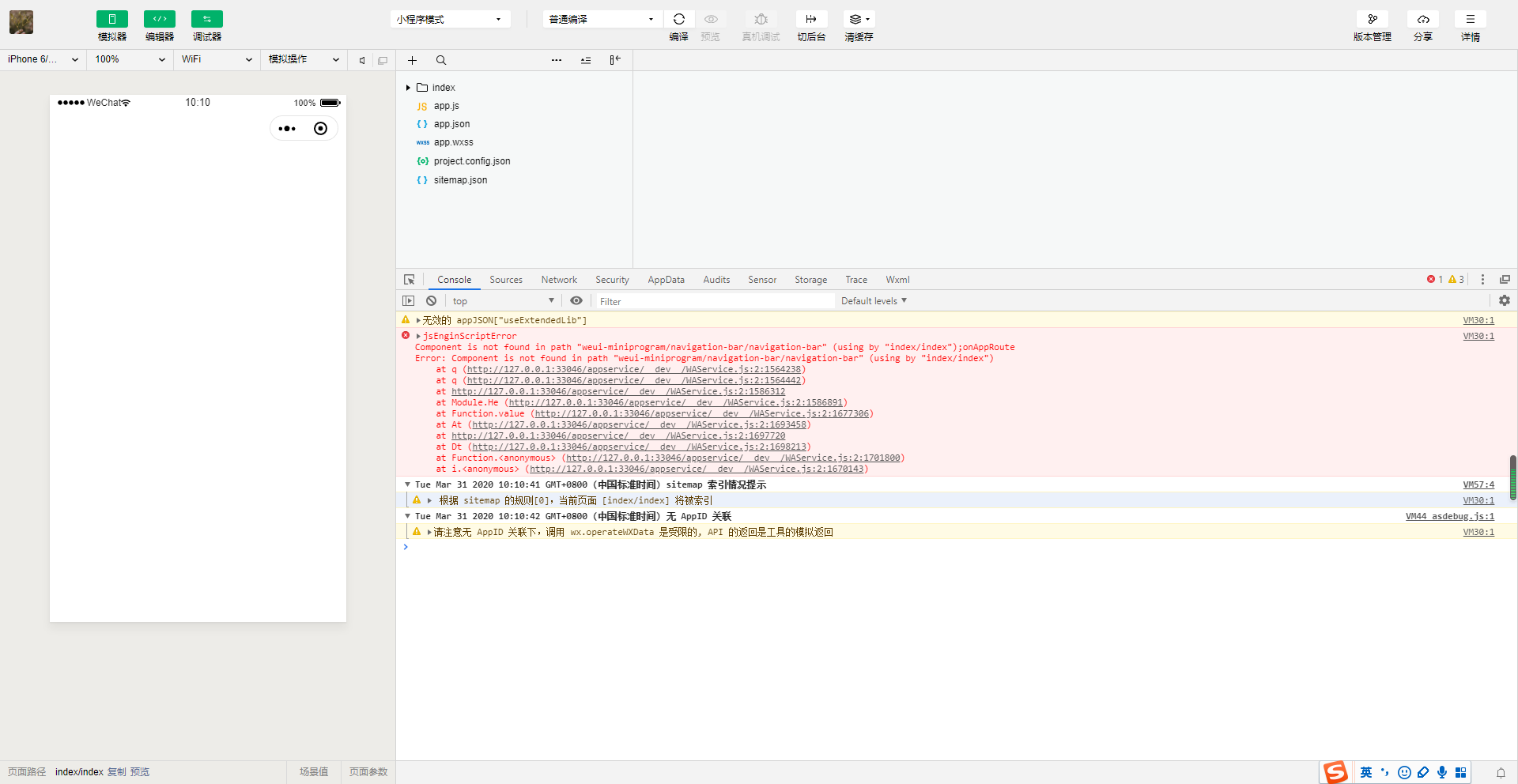Click the inspect element icon
This screenshot has width=1518, height=784.
[x=410, y=280]
